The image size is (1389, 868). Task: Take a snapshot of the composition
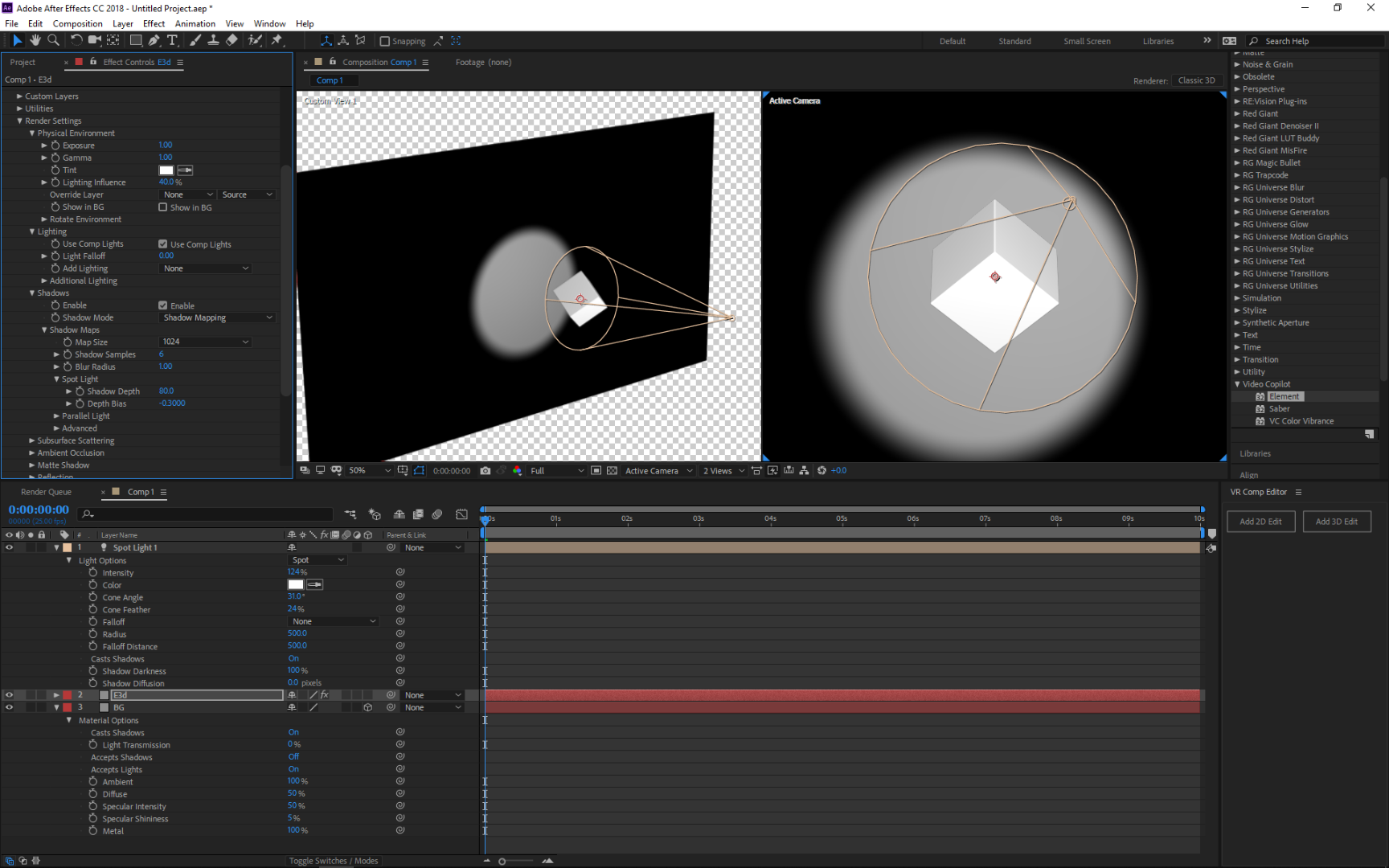[485, 470]
